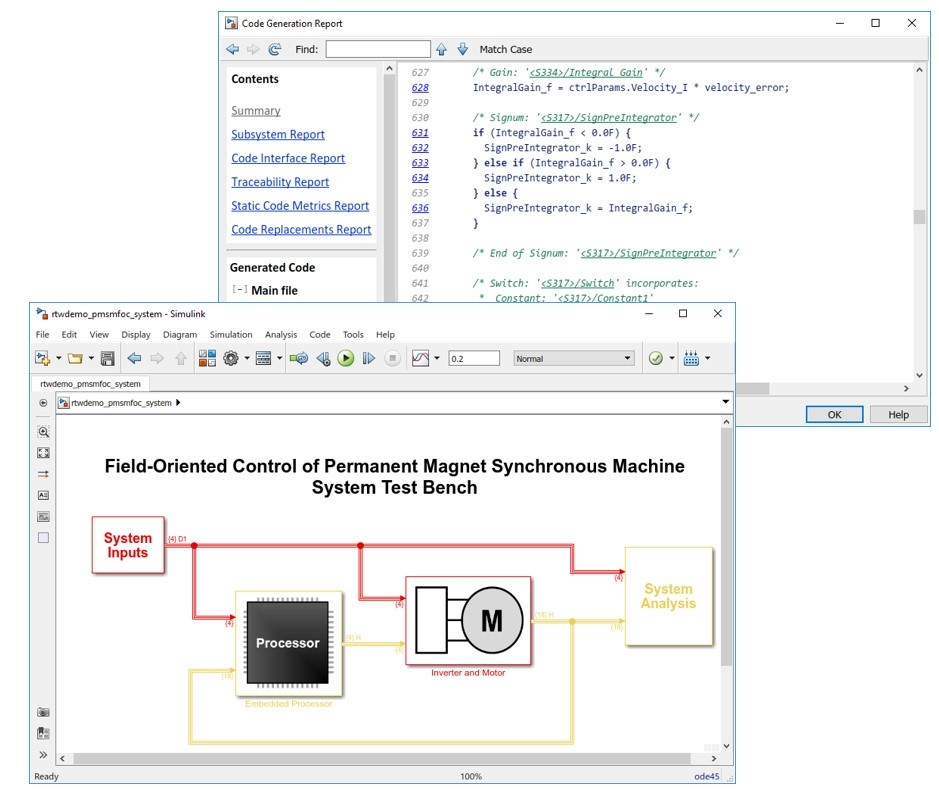Image resolution: width=939 pixels, height=790 pixels.
Task: Open dropdown arrow next to Open folder icon
Action: click(x=91, y=358)
